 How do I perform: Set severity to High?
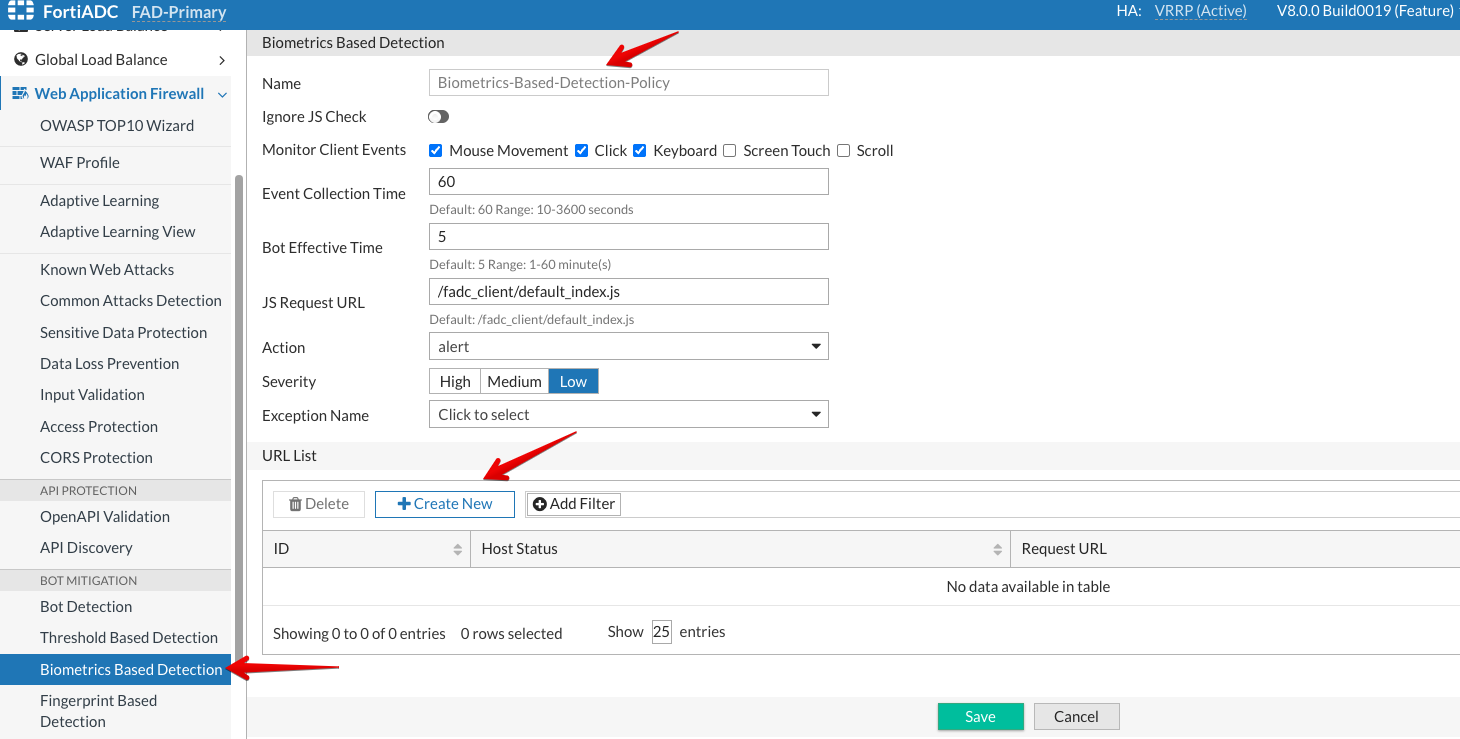pyautogui.click(x=454, y=381)
